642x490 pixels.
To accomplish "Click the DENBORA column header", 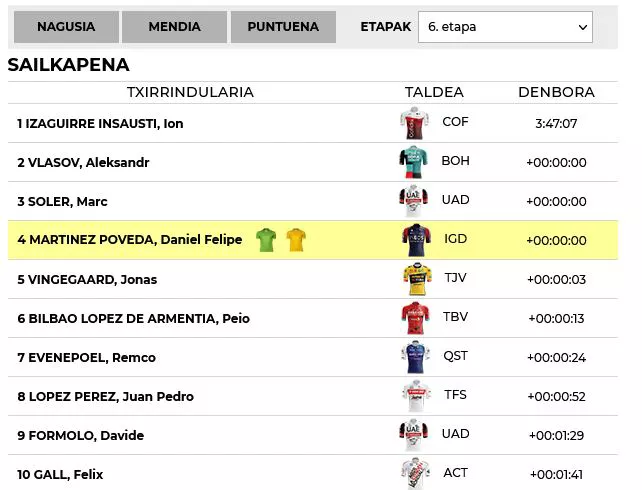I will coord(556,92).
